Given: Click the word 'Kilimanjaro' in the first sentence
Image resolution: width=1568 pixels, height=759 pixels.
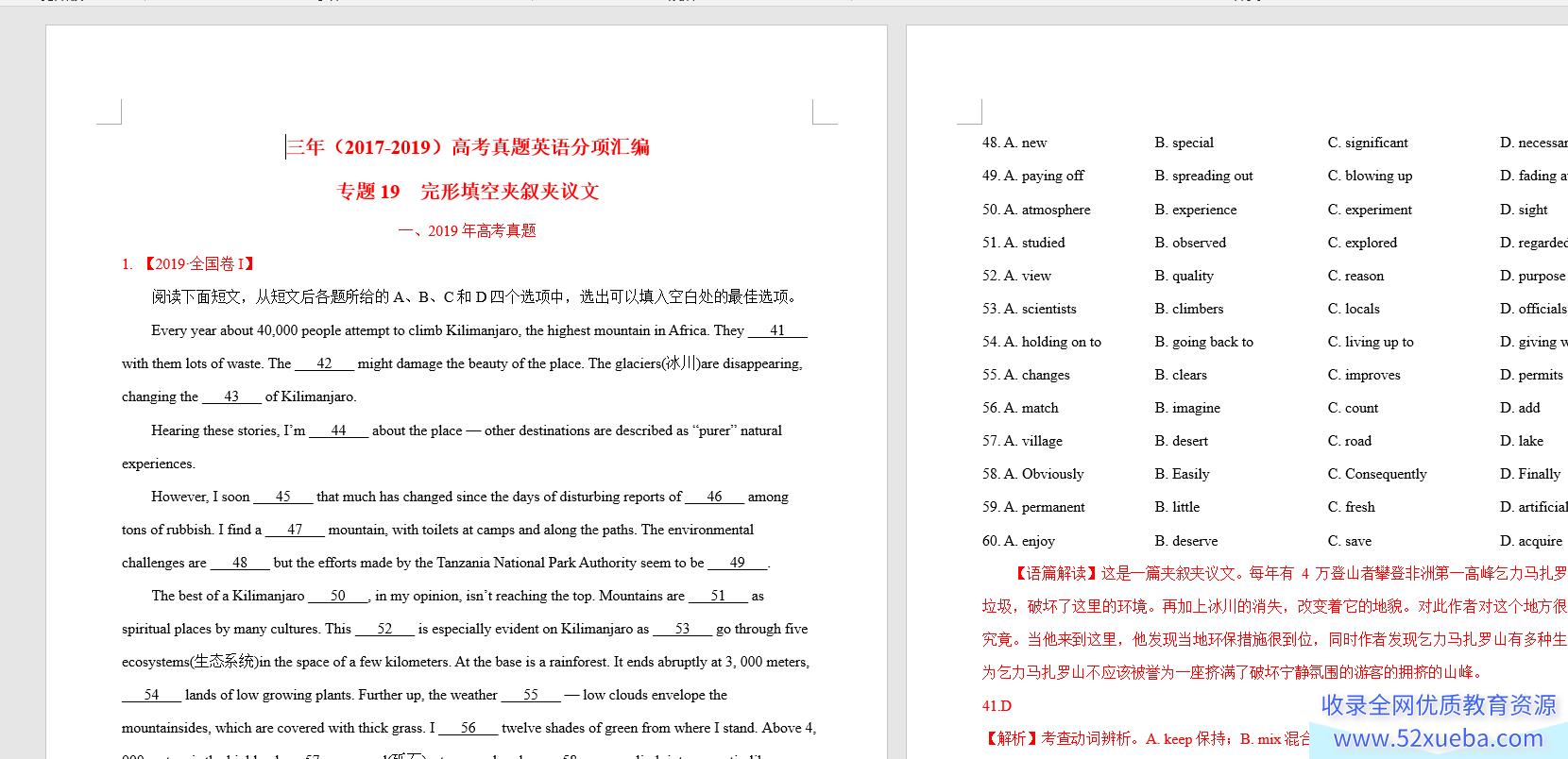Looking at the screenshot, I should pos(482,330).
